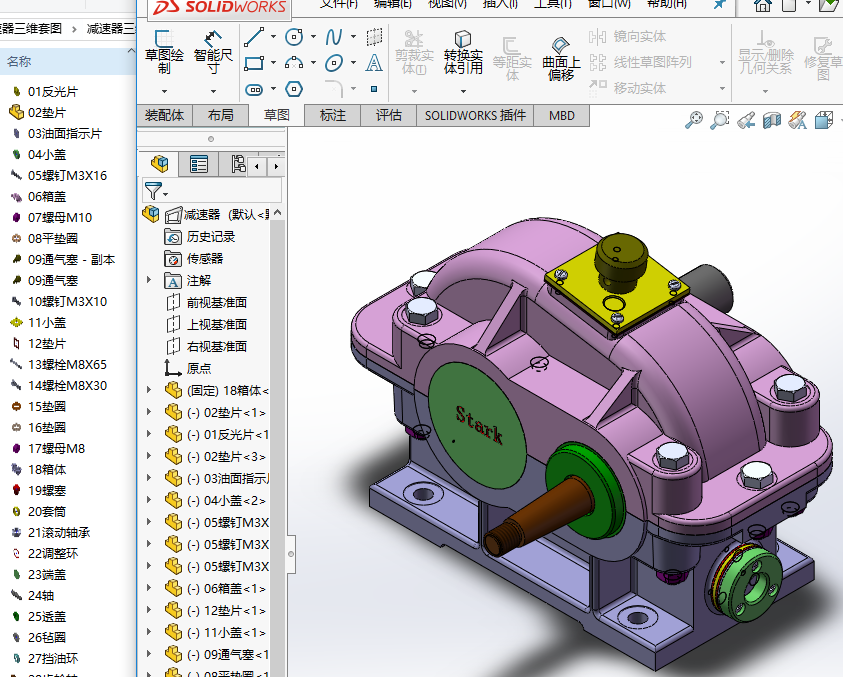The image size is (843, 677).
Task: Click the 草图绘制 sketch tool icon
Action: [163, 42]
